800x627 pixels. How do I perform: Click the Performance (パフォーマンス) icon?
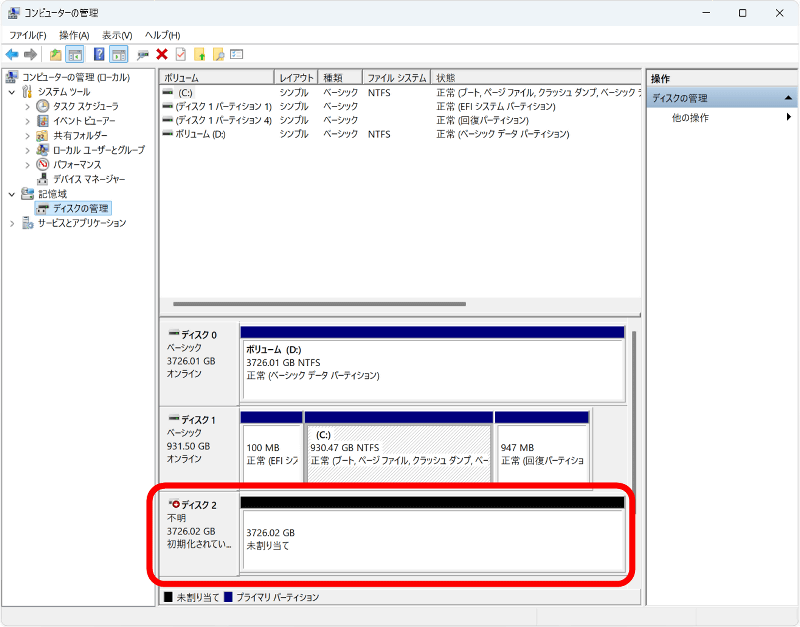[43, 164]
